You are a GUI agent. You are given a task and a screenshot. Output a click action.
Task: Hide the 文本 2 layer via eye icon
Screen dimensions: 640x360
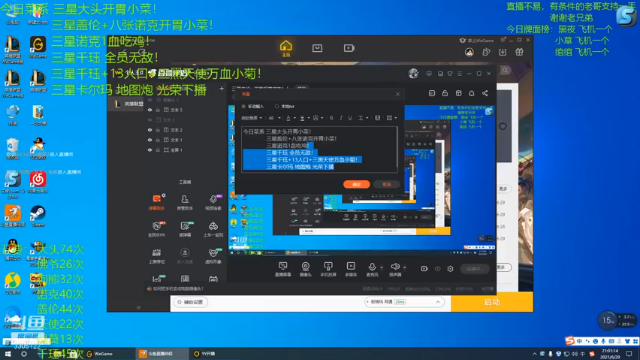pyautogui.click(x=150, y=130)
